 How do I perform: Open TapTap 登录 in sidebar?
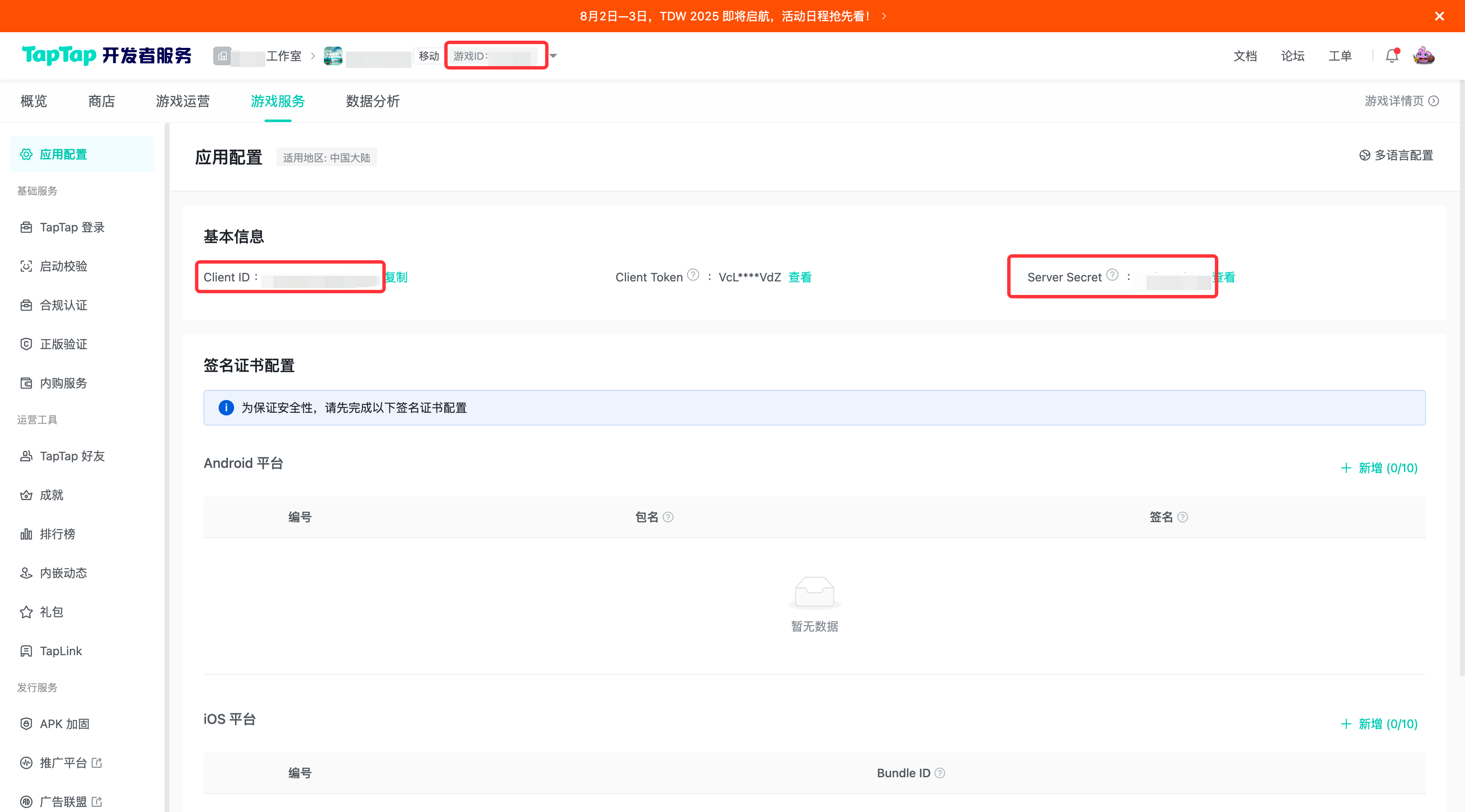pyautogui.click(x=72, y=228)
